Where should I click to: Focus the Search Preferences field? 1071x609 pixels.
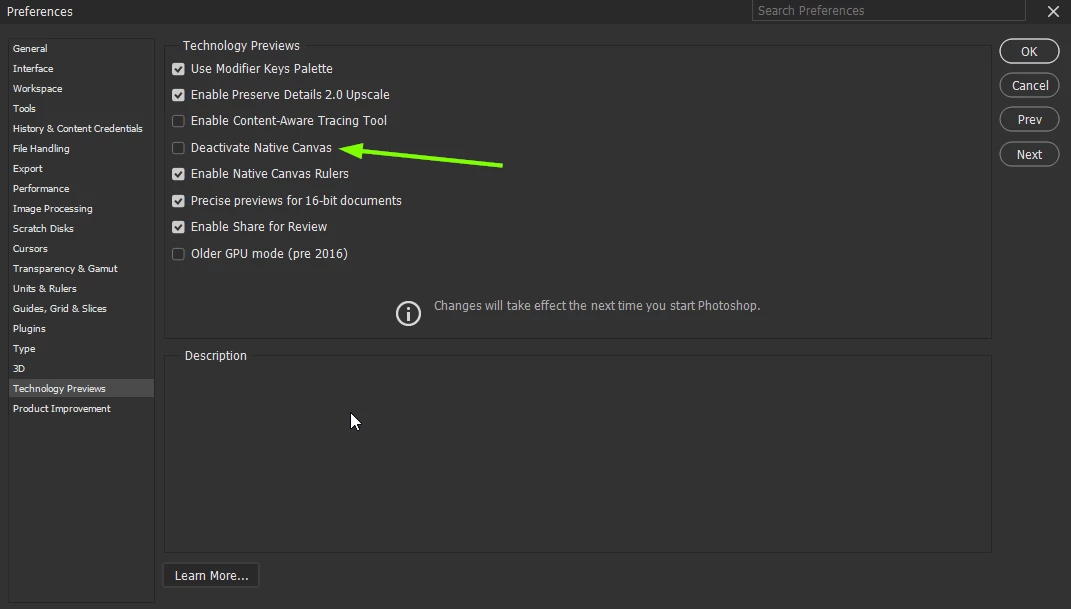889,10
